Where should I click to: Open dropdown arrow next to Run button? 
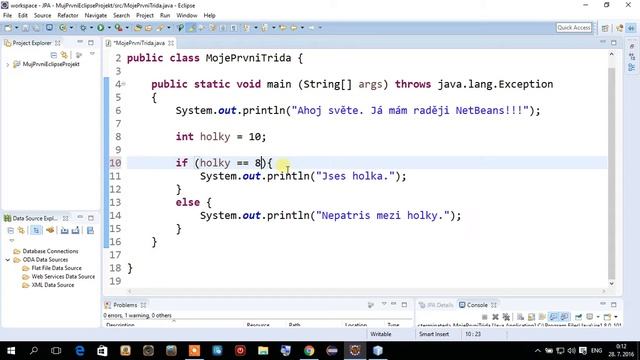click(x=109, y=28)
